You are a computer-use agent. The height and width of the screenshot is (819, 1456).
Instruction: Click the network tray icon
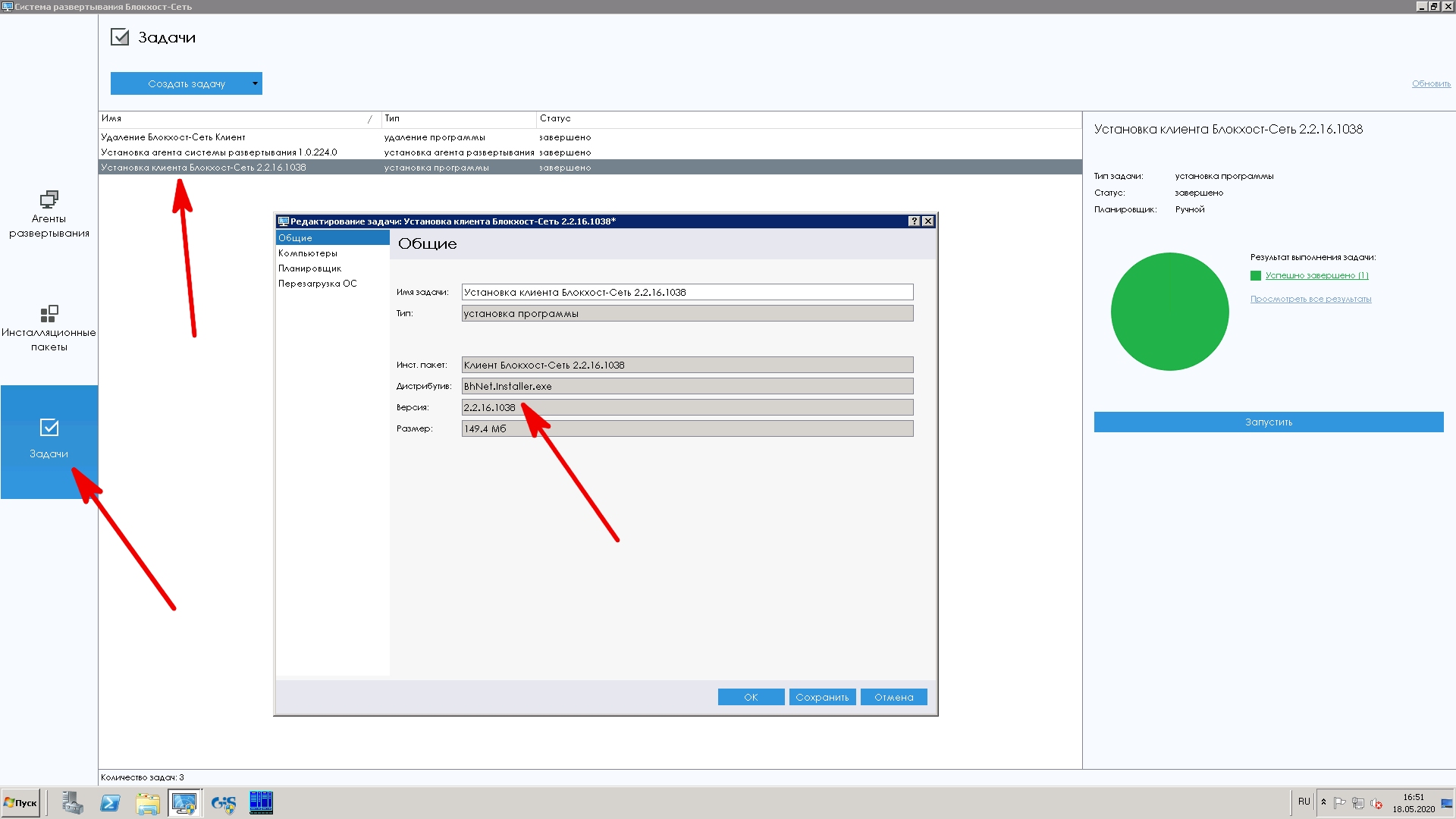1357,803
